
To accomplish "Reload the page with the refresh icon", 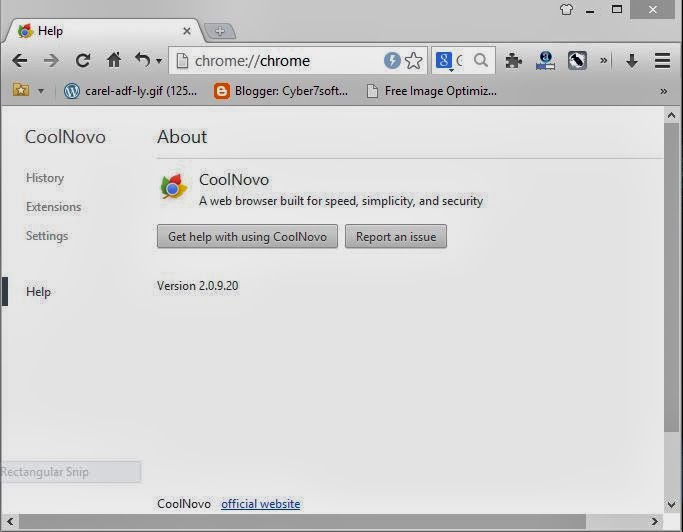I will (83, 60).
